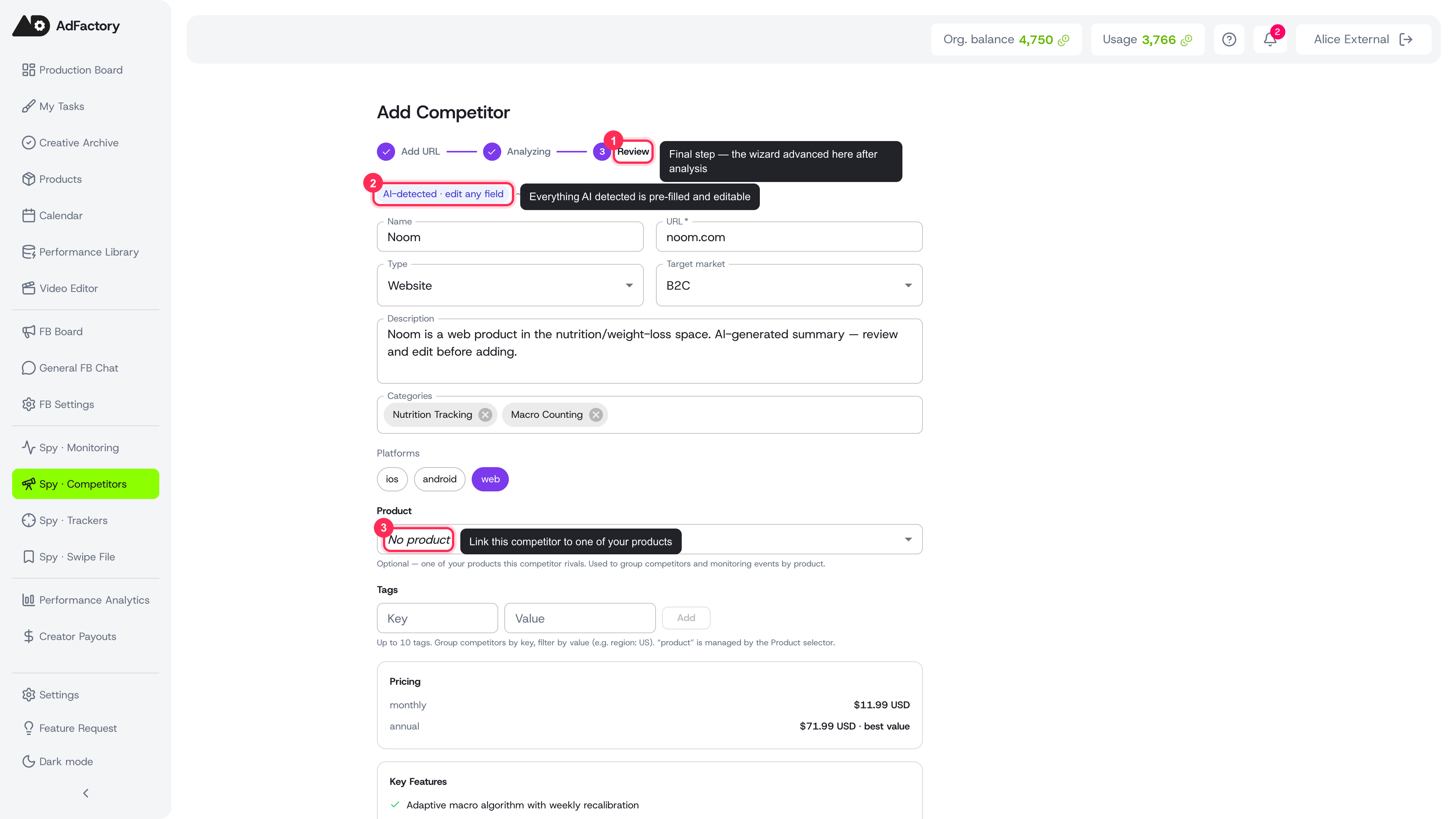Remove the Macro Counting category chip
1456x819 pixels.
pyautogui.click(x=596, y=415)
